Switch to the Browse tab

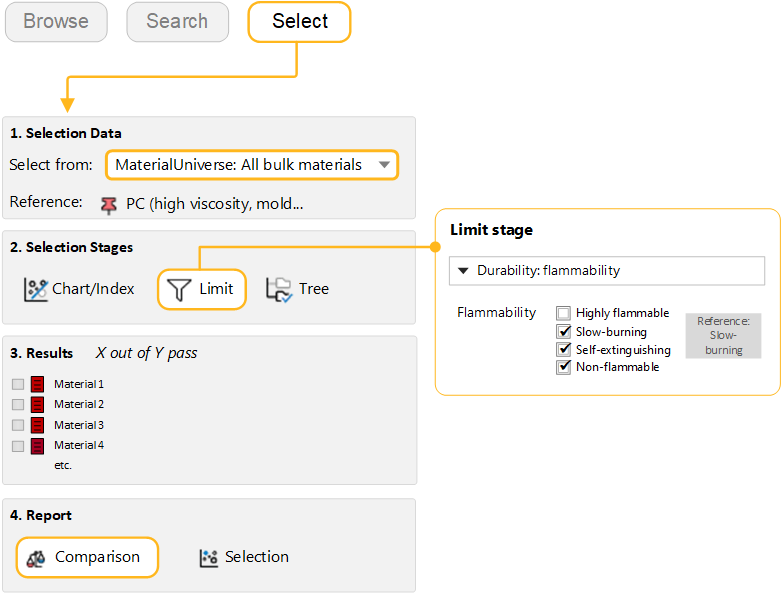tap(56, 22)
